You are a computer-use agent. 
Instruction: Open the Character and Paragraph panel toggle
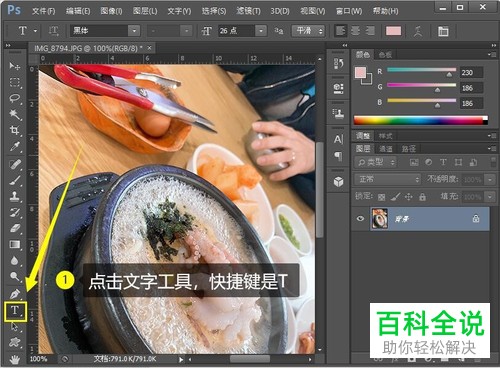pos(443,31)
